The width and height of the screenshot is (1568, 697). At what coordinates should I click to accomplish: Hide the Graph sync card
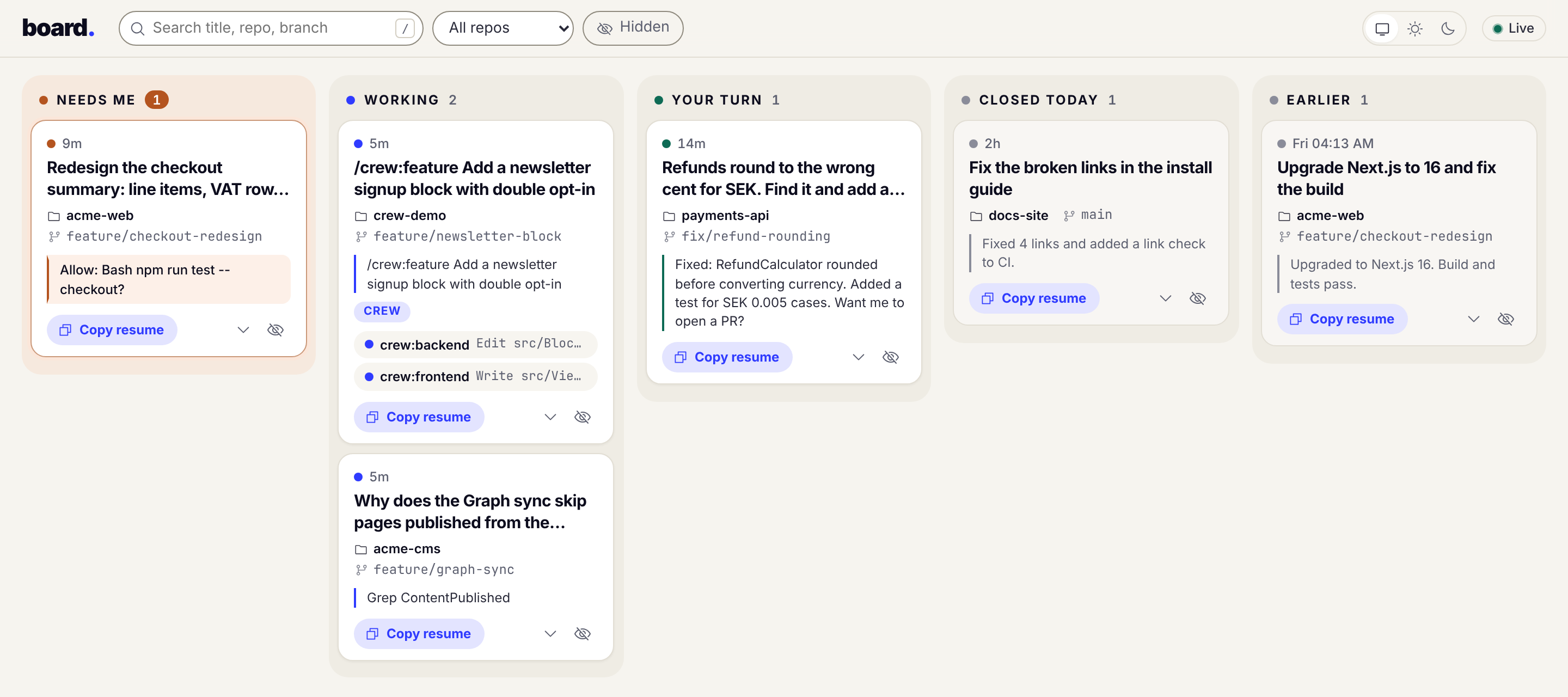pyautogui.click(x=582, y=634)
